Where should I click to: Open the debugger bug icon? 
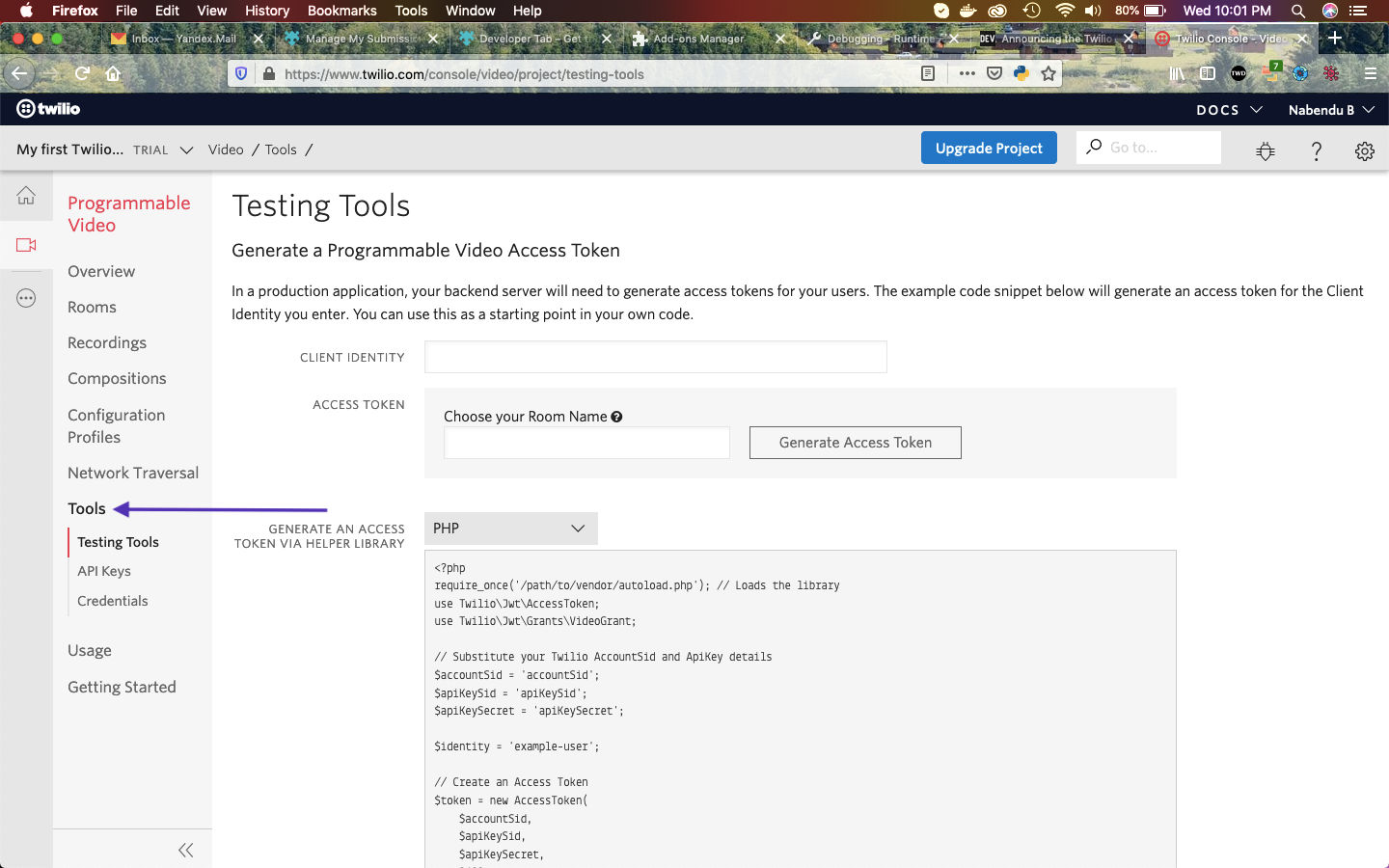coord(1266,150)
